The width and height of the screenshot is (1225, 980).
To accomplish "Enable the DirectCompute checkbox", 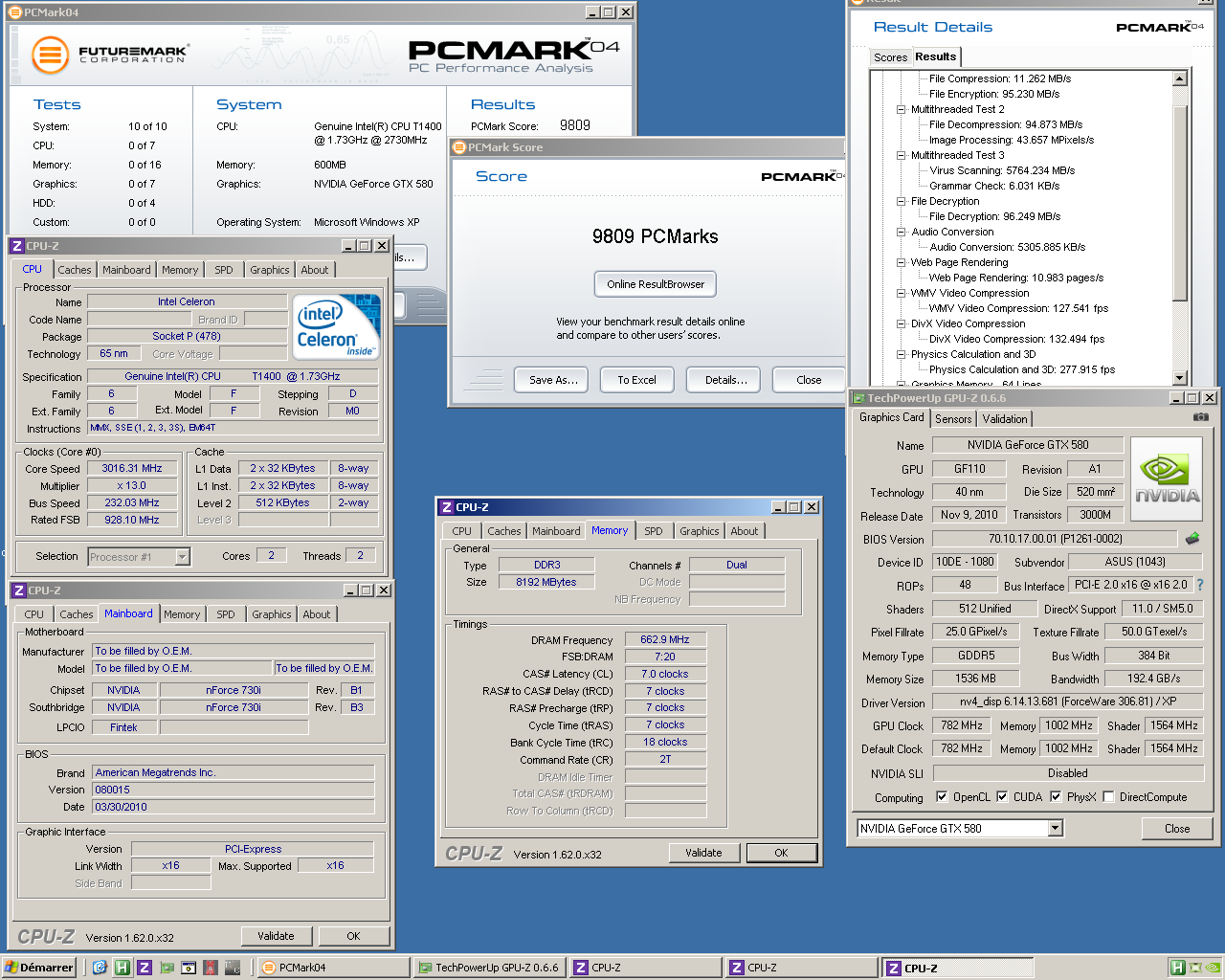I will (x=1108, y=796).
